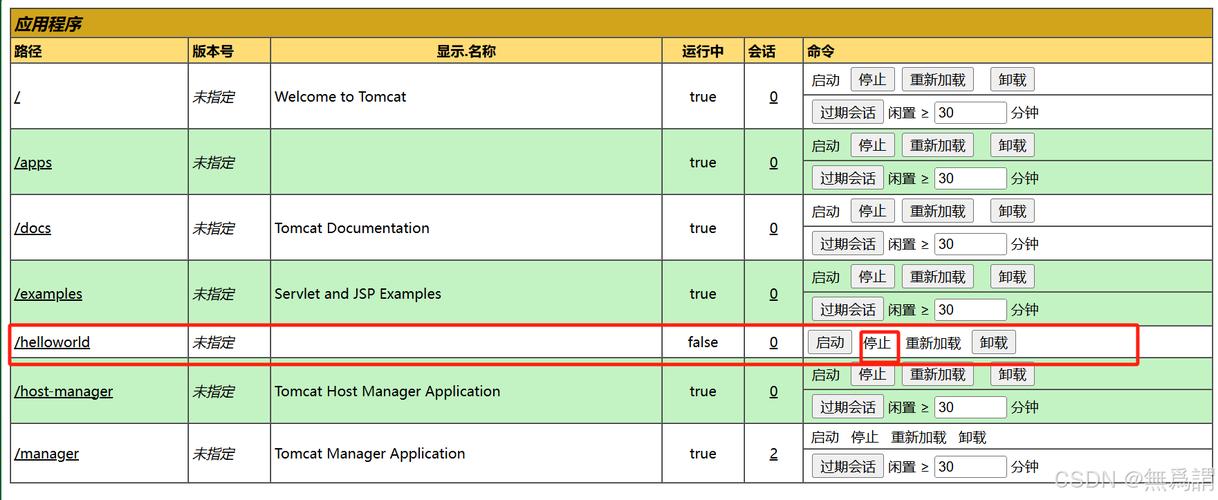Undeploy the Tomcat Host Manager Application
The width and height of the screenshot is (1218, 500).
(x=1012, y=375)
